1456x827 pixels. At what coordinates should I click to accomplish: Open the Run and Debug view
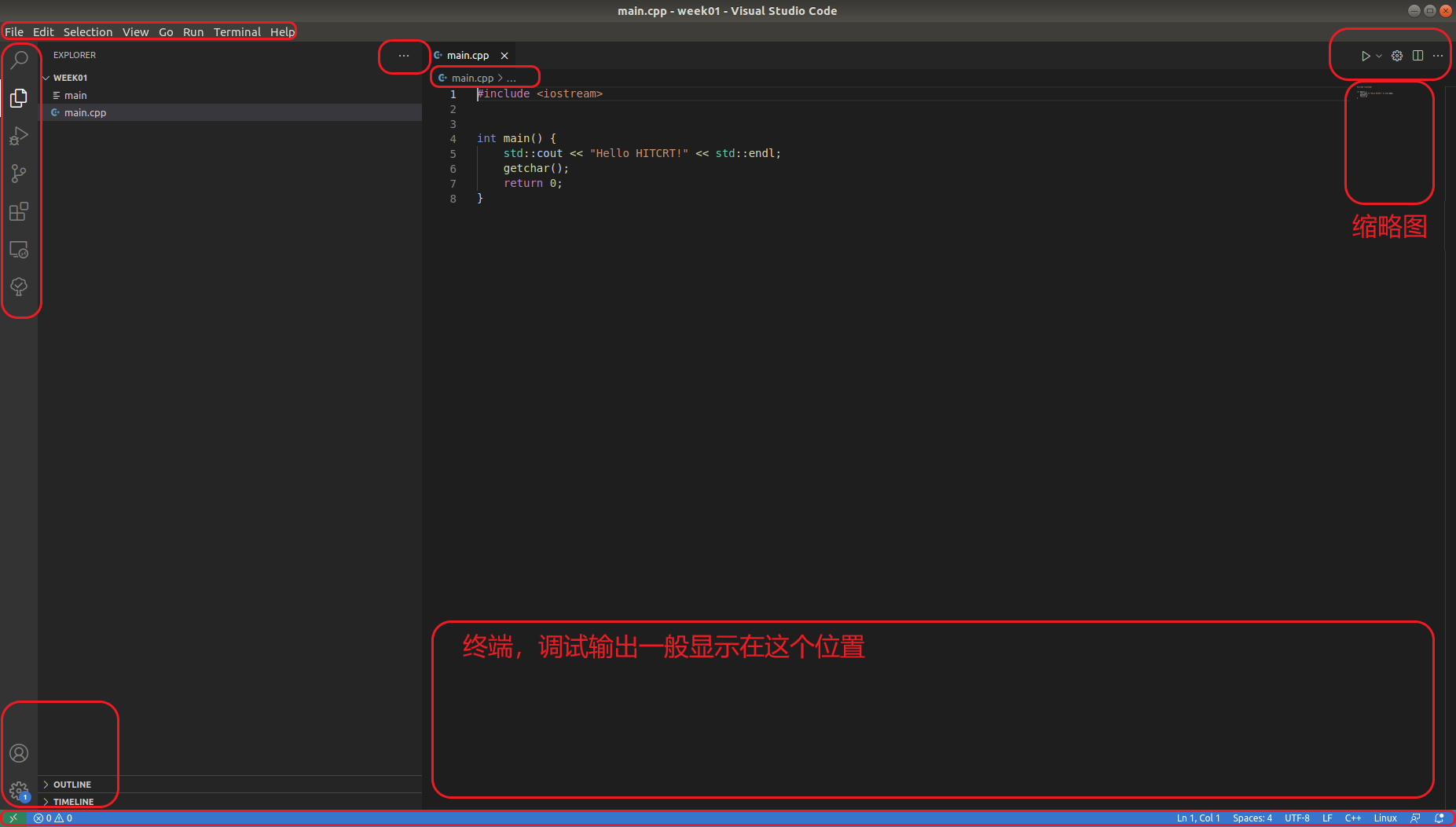click(x=19, y=136)
